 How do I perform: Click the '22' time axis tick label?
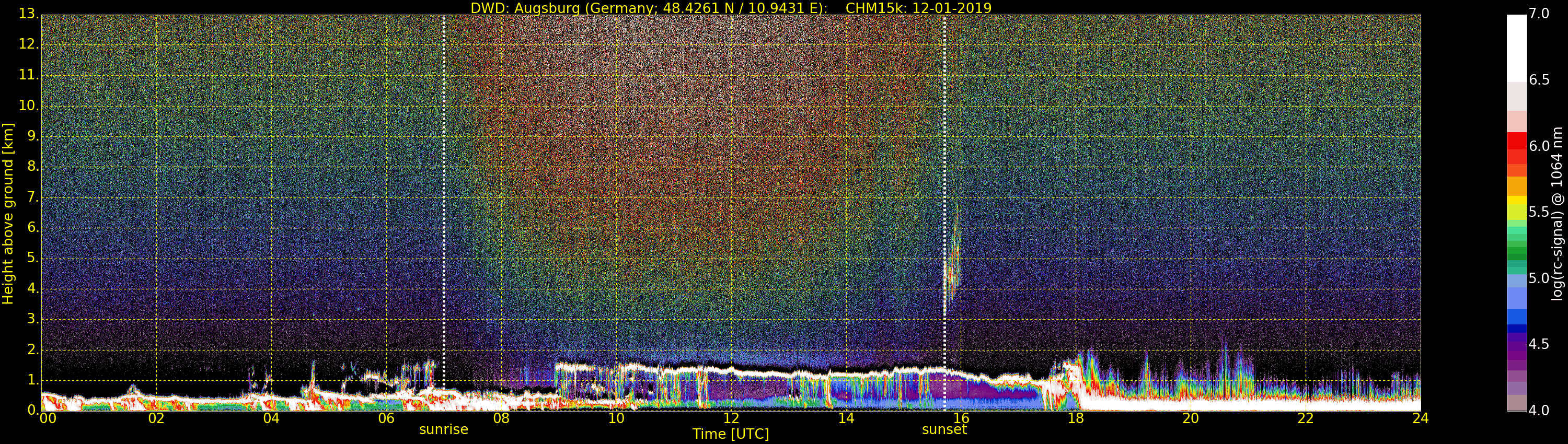1306,418
